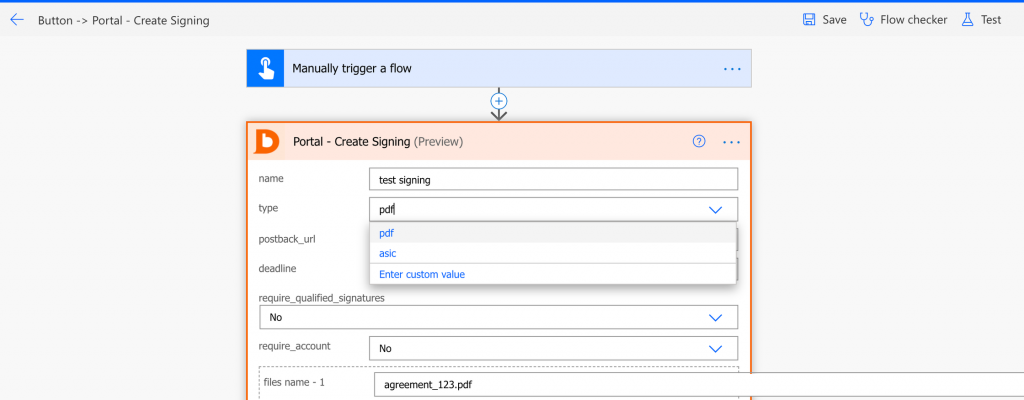This screenshot has width=1024, height=400.
Task: Open Manually trigger a flow ellipsis menu
Action: [x=732, y=69]
